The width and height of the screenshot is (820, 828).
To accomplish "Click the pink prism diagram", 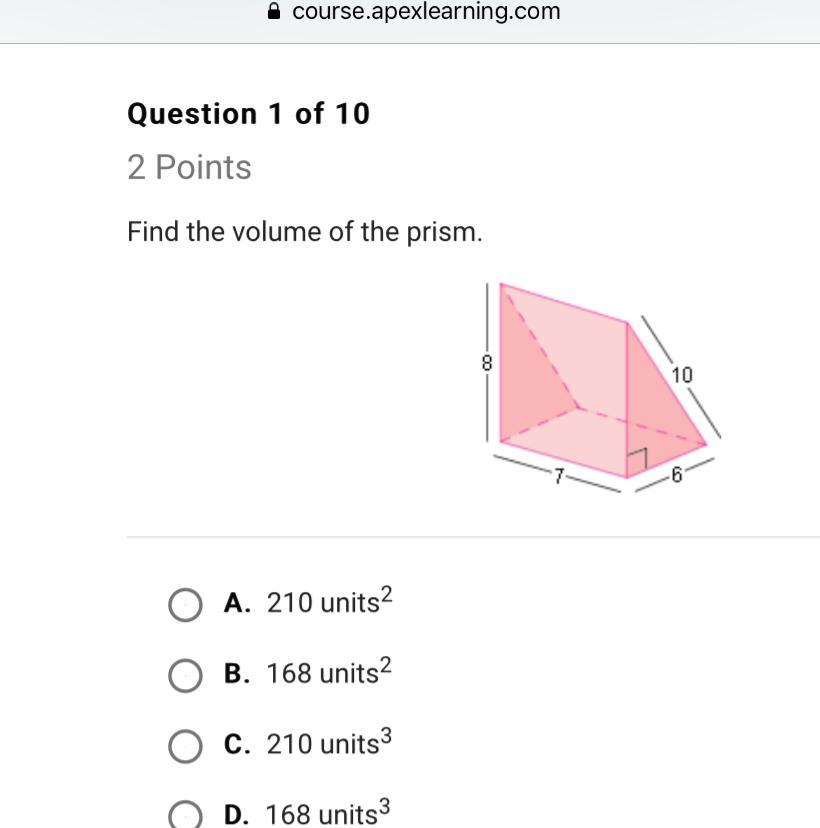I will 602,388.
